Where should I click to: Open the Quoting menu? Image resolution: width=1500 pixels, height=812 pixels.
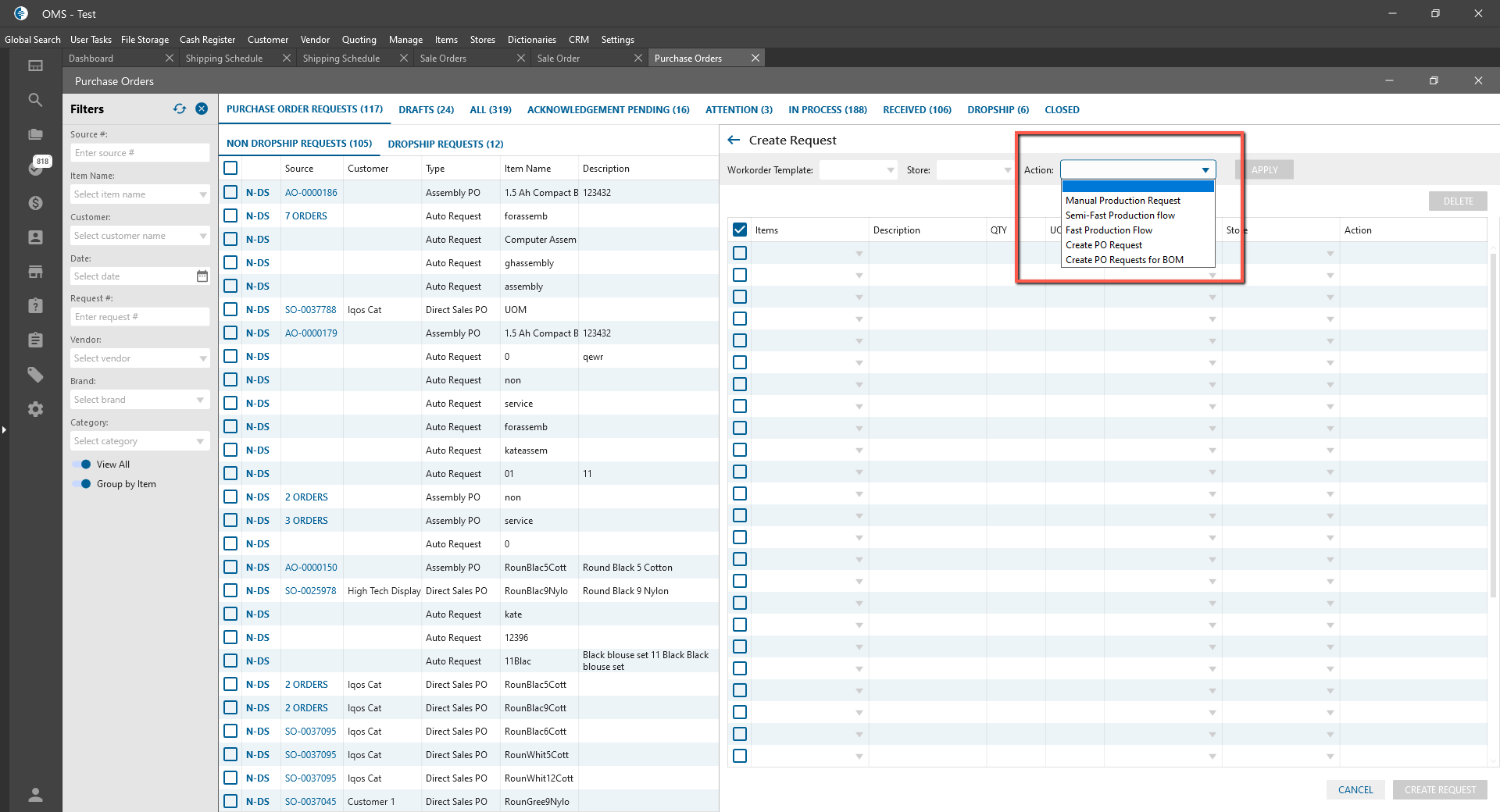[359, 40]
